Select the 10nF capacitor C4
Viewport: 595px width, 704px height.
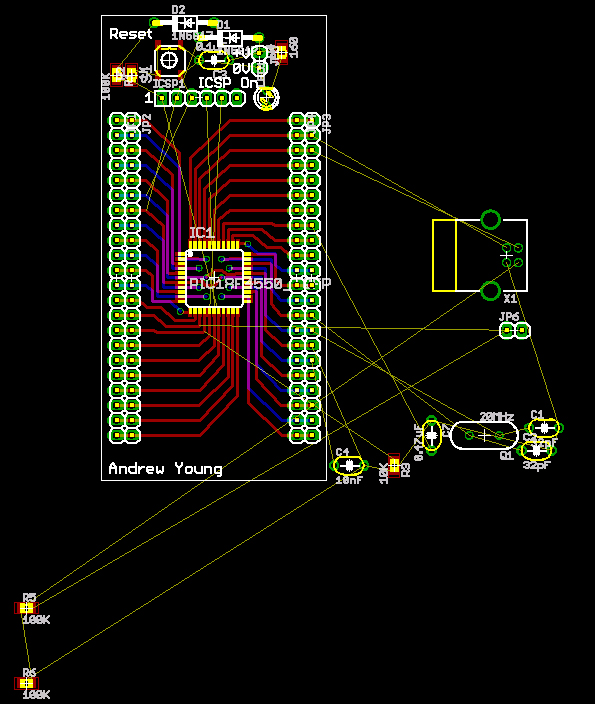tap(349, 466)
